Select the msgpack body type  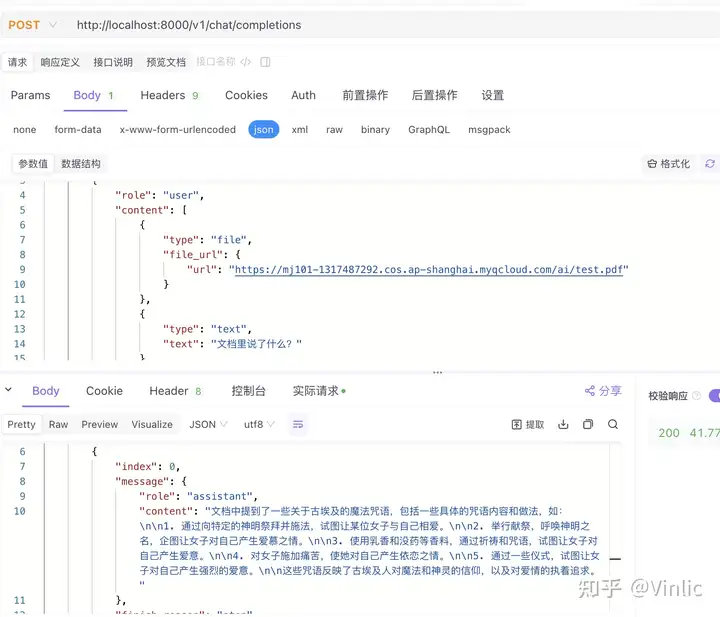pyautogui.click(x=489, y=129)
